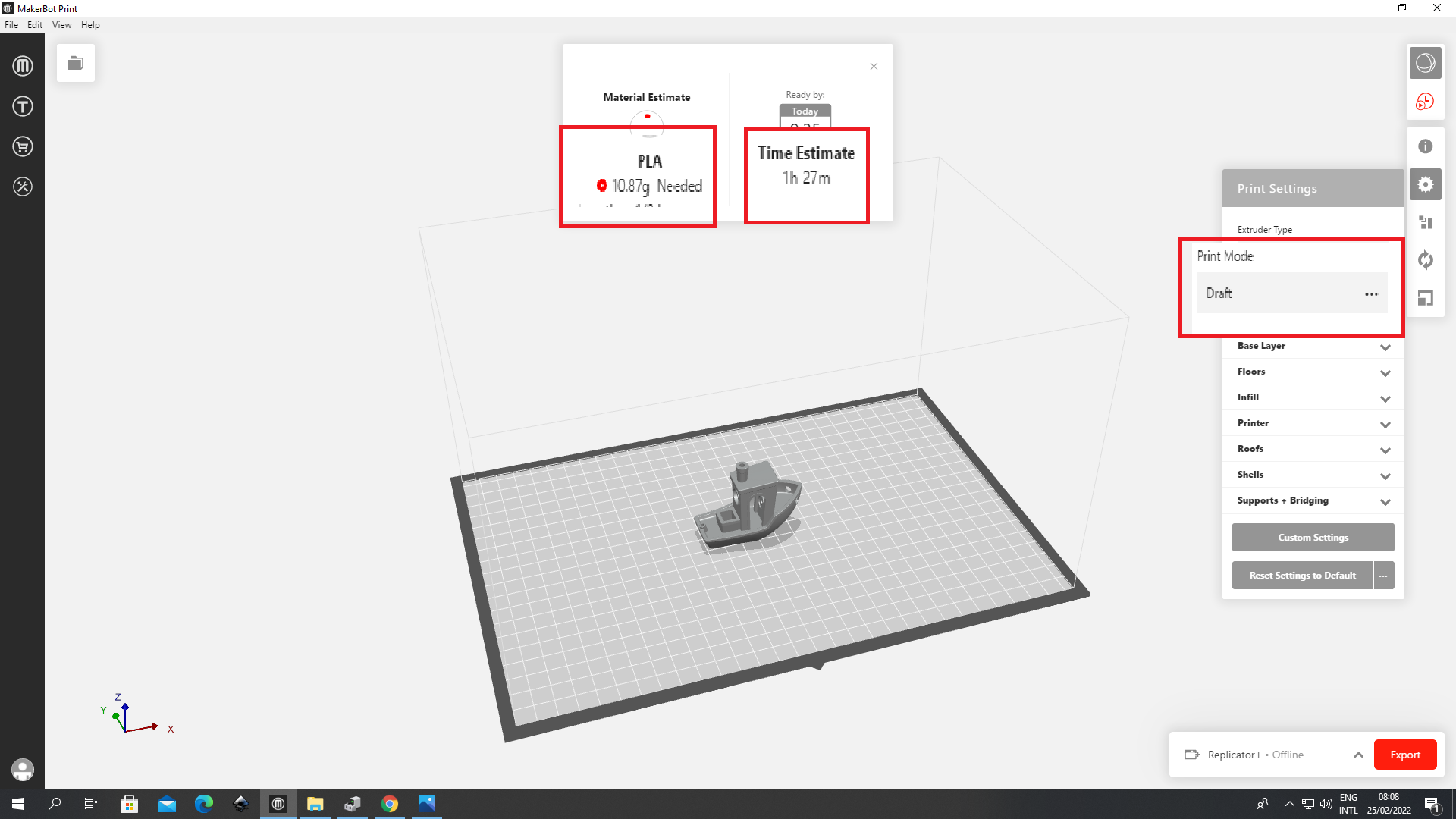
Task: Click the Today ready-by calendar badge
Action: (805, 118)
